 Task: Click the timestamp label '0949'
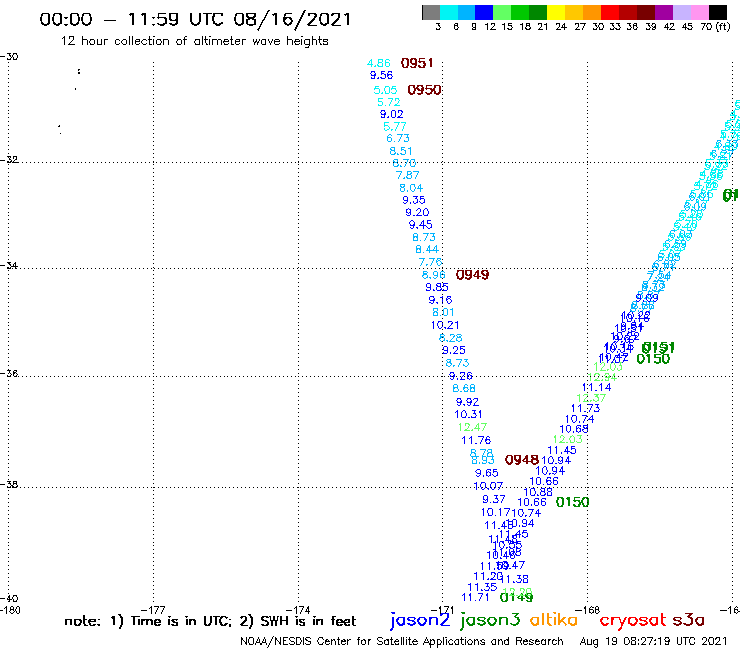(x=472, y=274)
